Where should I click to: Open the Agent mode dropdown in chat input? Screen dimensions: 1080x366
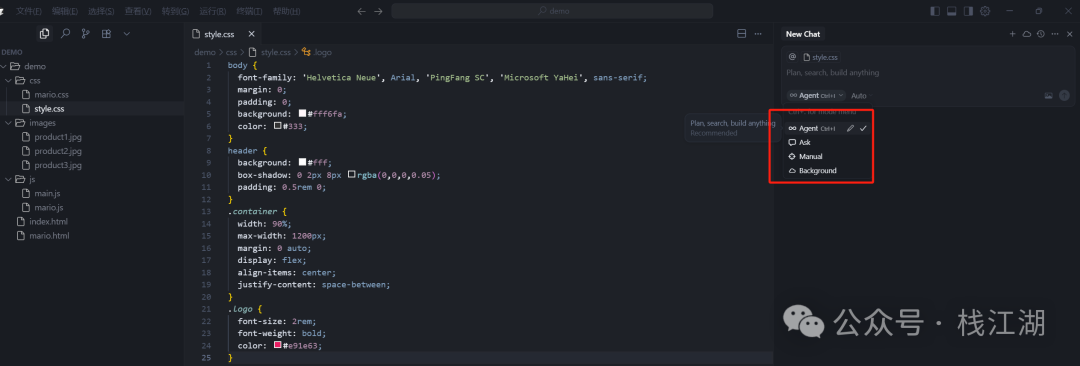816,95
